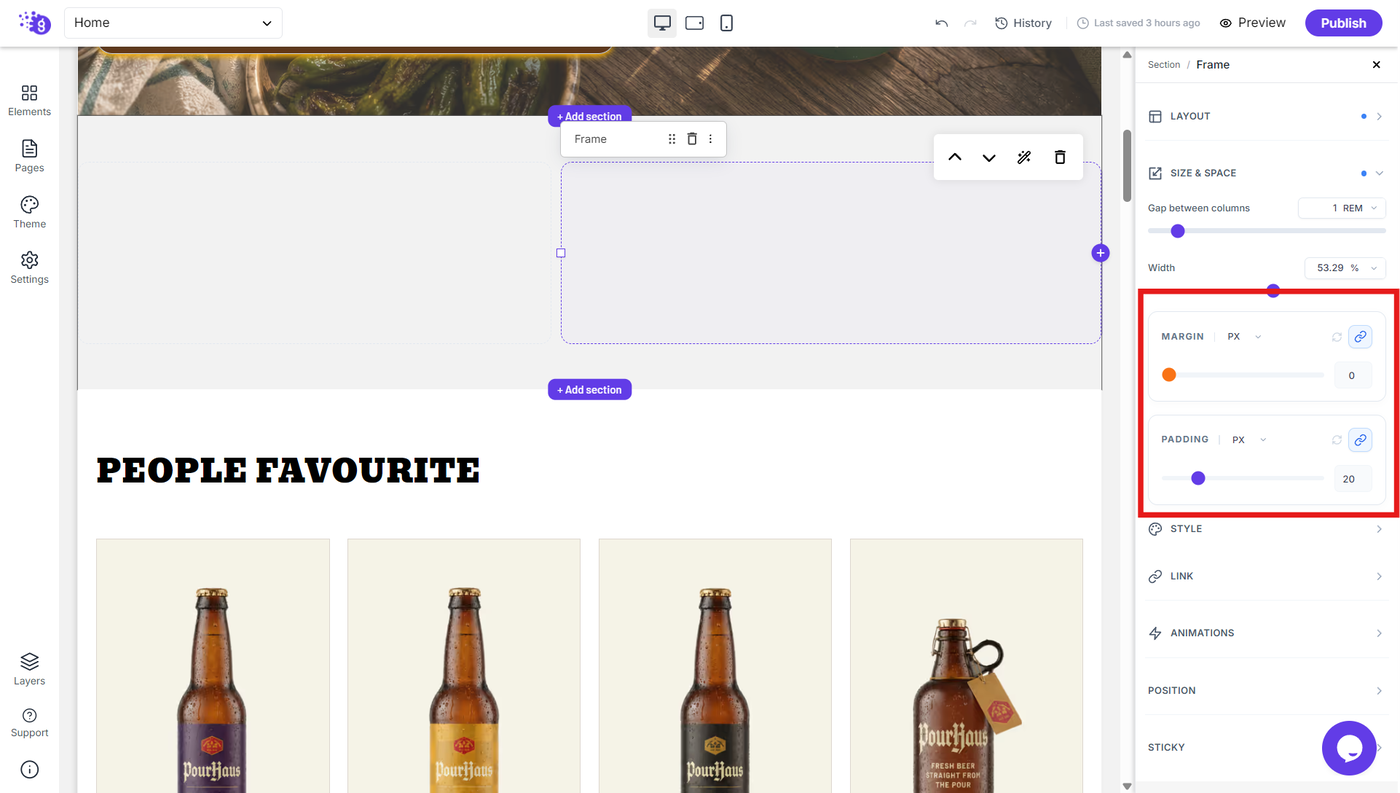Adjust the padding slider handle

click(x=1198, y=478)
